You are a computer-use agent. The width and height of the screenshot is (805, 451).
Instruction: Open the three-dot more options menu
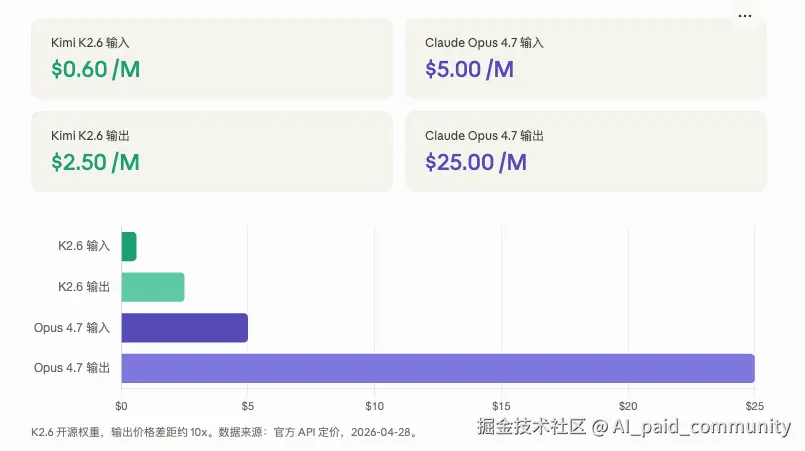coord(744,16)
